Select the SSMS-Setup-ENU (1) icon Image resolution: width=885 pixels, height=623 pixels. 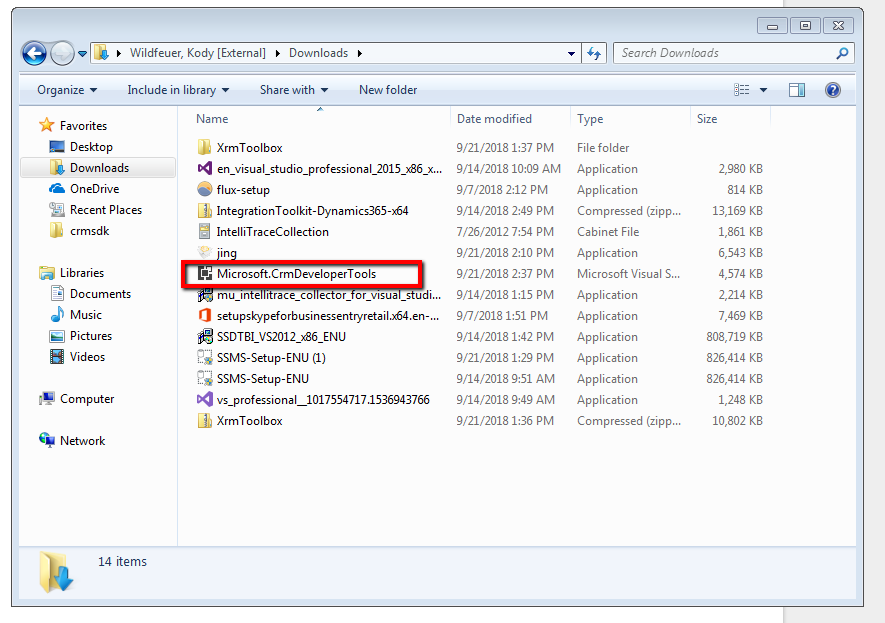pos(204,357)
